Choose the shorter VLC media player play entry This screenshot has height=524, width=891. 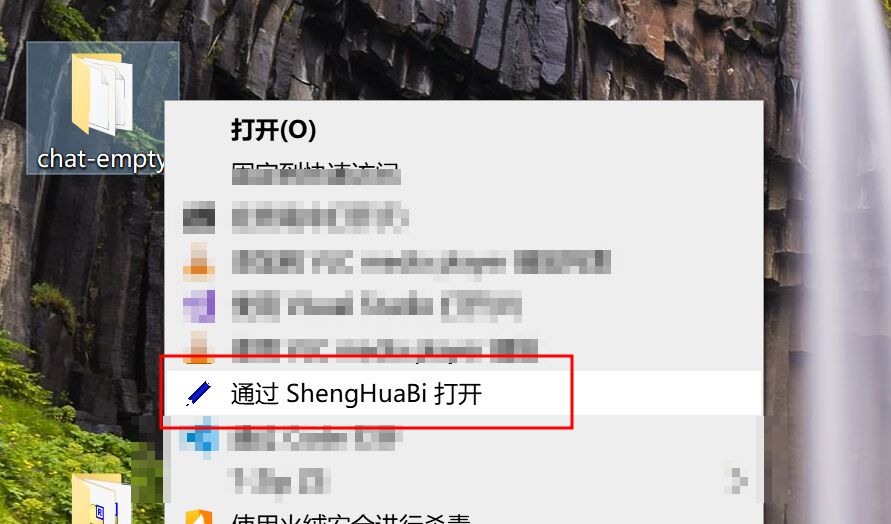385,348
